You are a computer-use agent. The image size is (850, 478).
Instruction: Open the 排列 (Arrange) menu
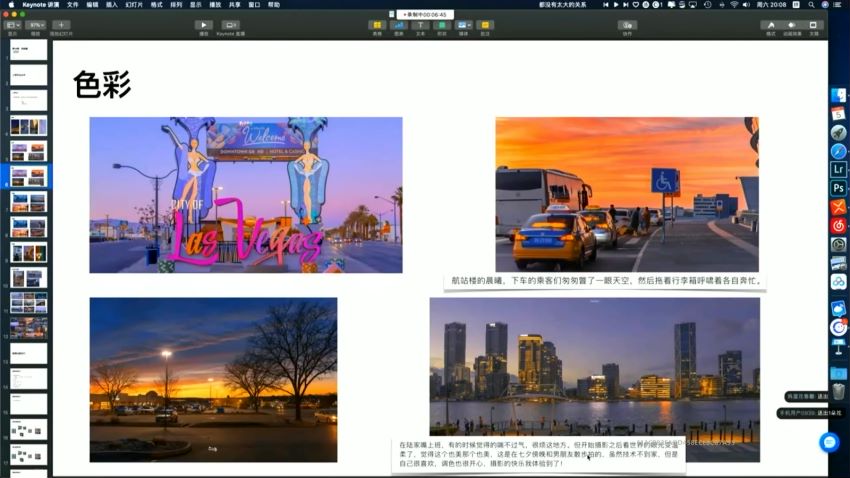176,4
